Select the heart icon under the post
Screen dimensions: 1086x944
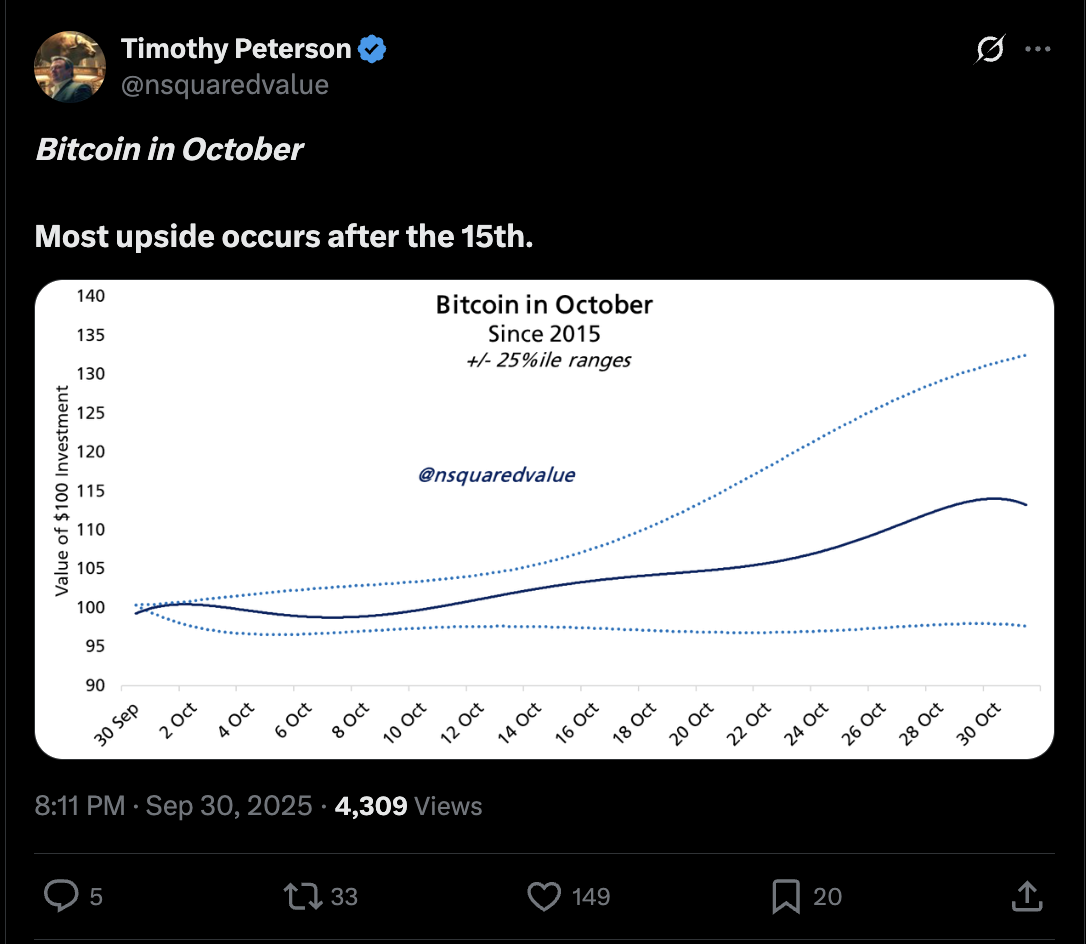[543, 897]
